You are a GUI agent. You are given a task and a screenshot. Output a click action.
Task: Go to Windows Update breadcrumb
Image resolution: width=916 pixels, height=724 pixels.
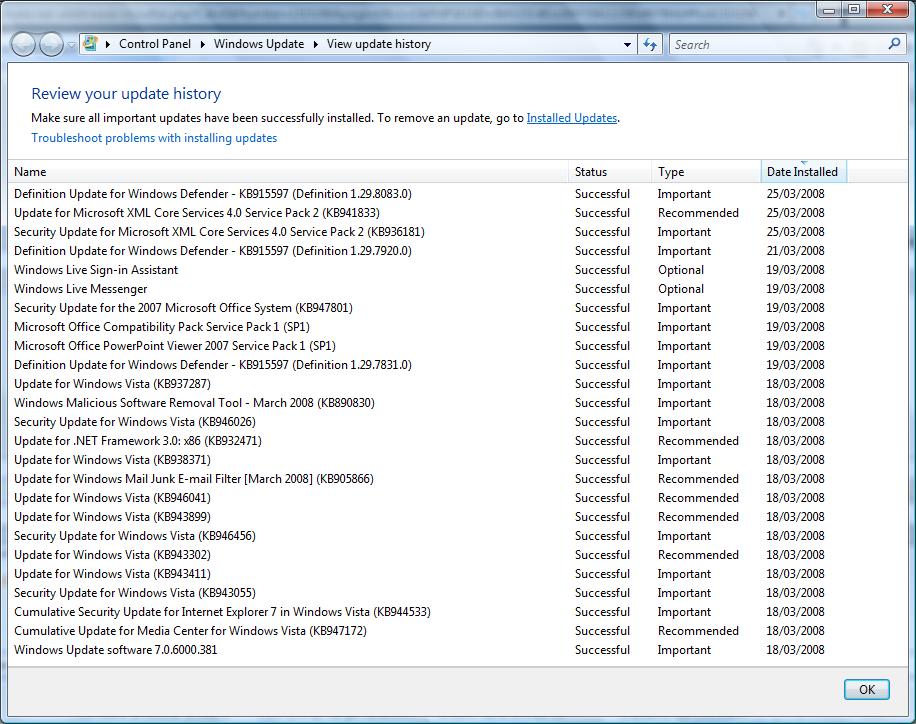pyautogui.click(x=259, y=44)
